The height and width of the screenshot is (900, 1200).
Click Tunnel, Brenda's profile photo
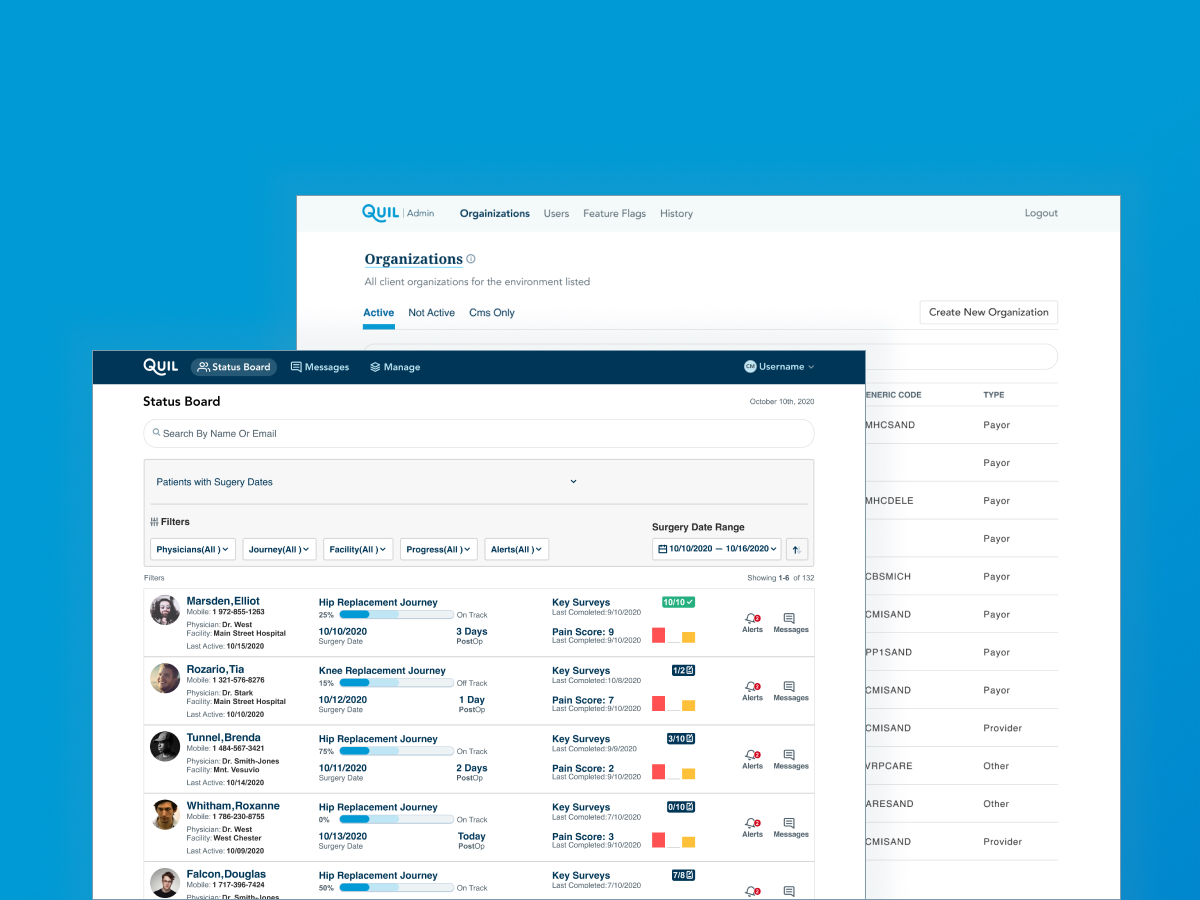tap(165, 746)
